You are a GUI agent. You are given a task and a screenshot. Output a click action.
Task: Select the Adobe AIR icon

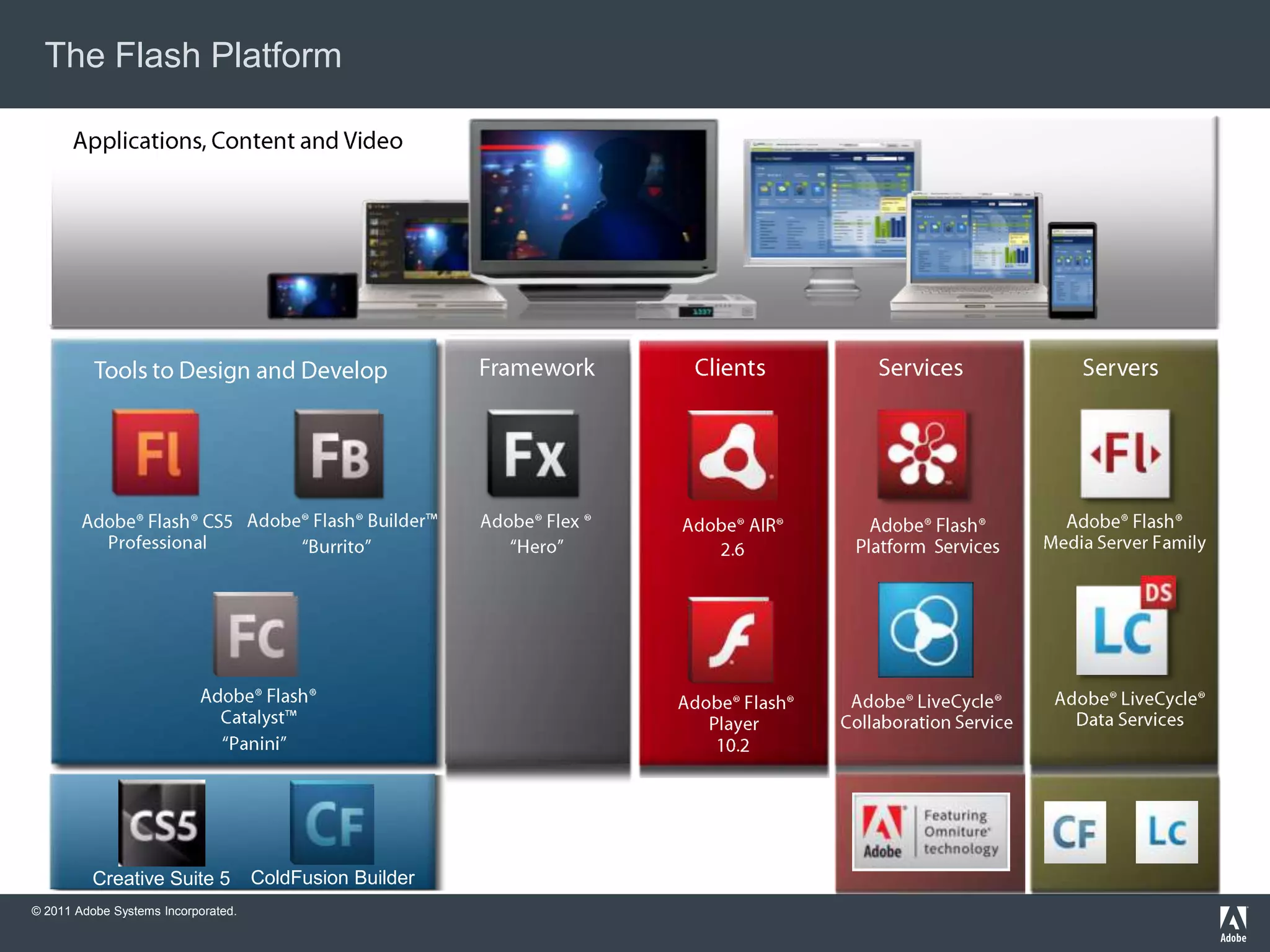(732, 456)
